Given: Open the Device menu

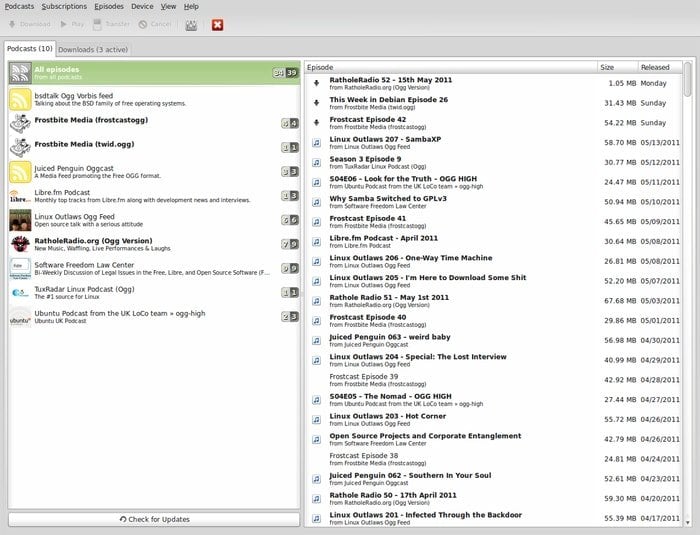Looking at the screenshot, I should (x=142, y=6).
